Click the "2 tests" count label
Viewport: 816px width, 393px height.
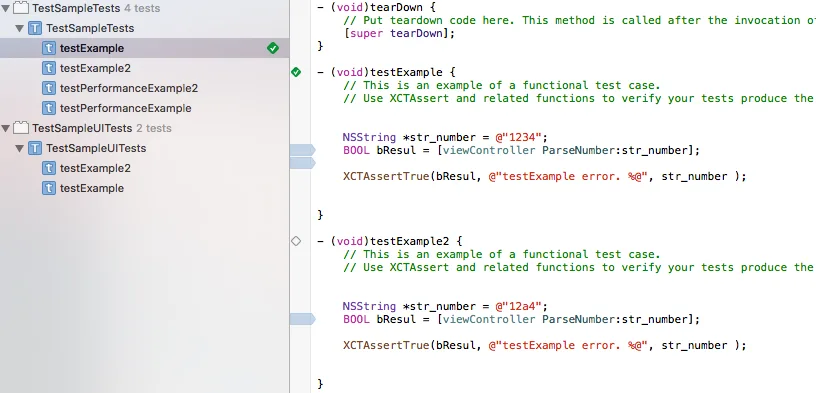154,128
